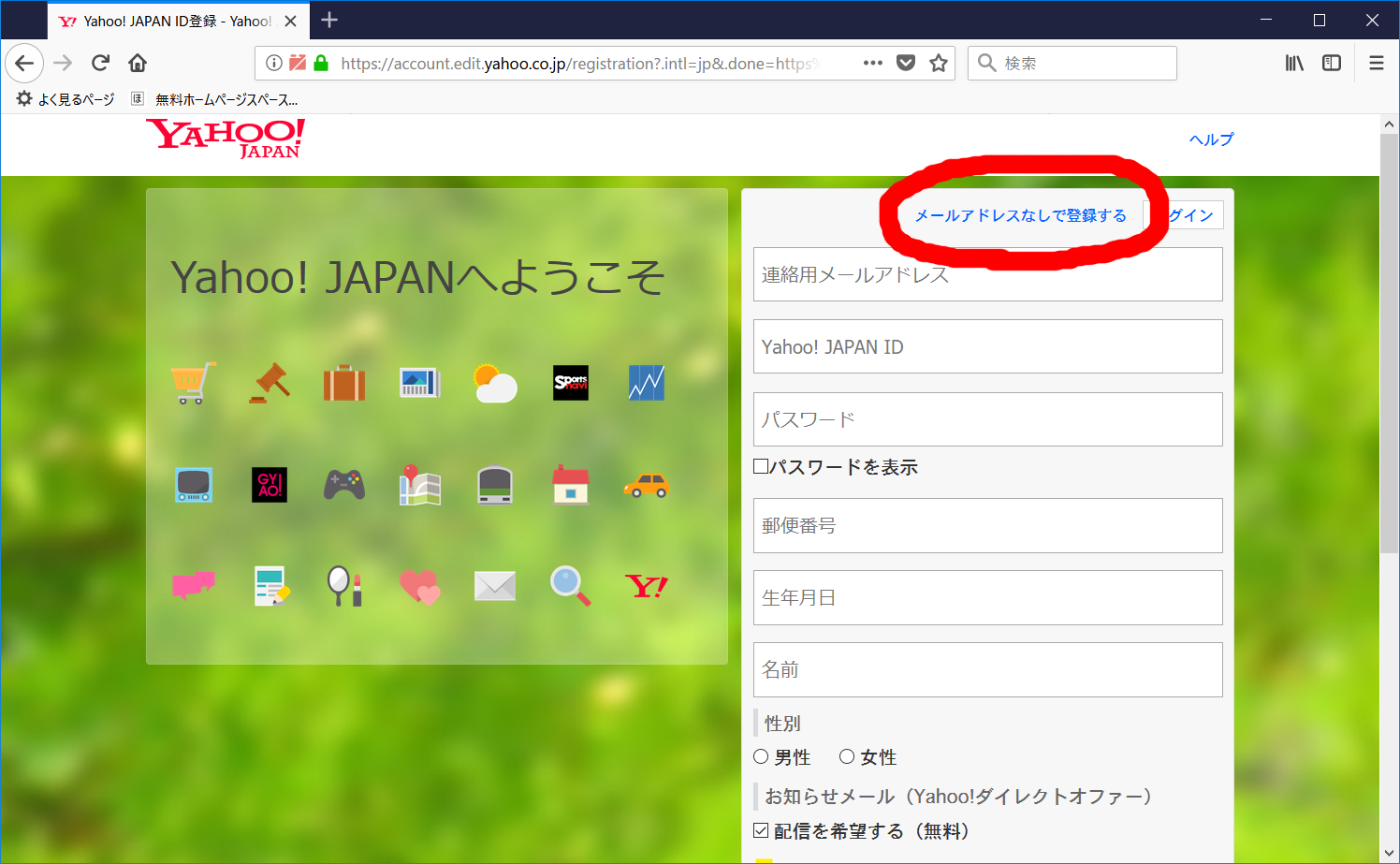Focus the 連絡用メールアドレス field
The width and height of the screenshot is (1400, 864).
click(988, 274)
